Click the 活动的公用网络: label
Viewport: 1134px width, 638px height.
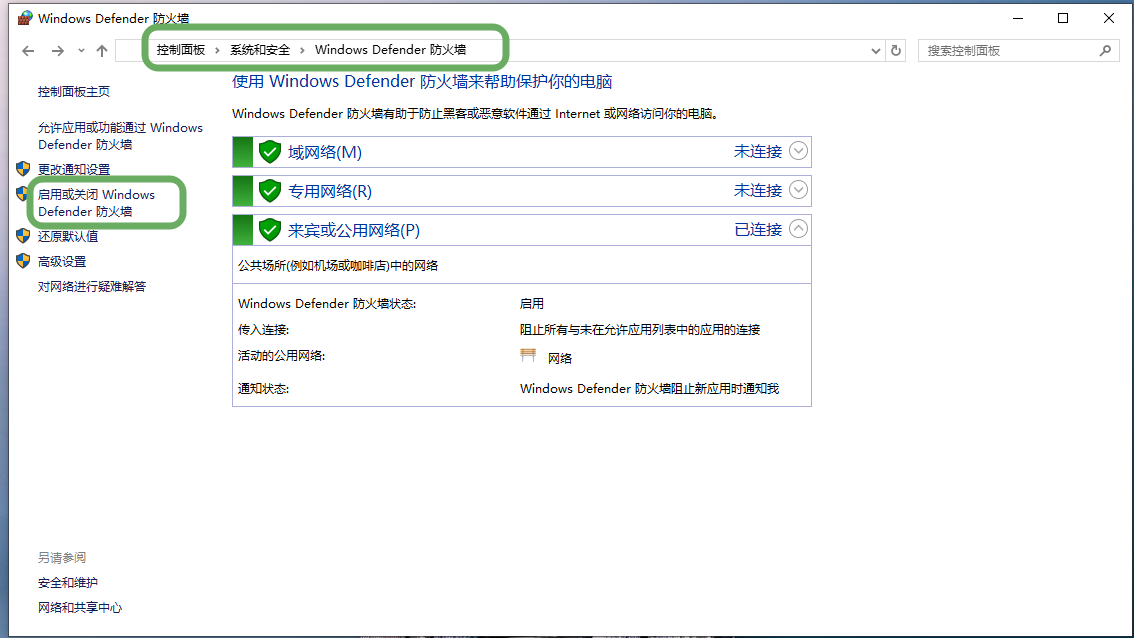[x=281, y=356]
